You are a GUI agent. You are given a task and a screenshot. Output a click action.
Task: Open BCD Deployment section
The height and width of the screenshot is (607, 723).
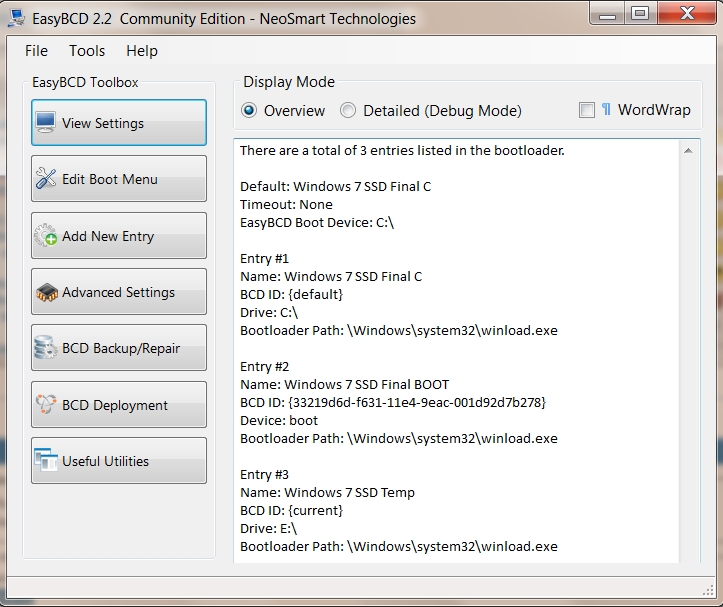pyautogui.click(x=119, y=405)
